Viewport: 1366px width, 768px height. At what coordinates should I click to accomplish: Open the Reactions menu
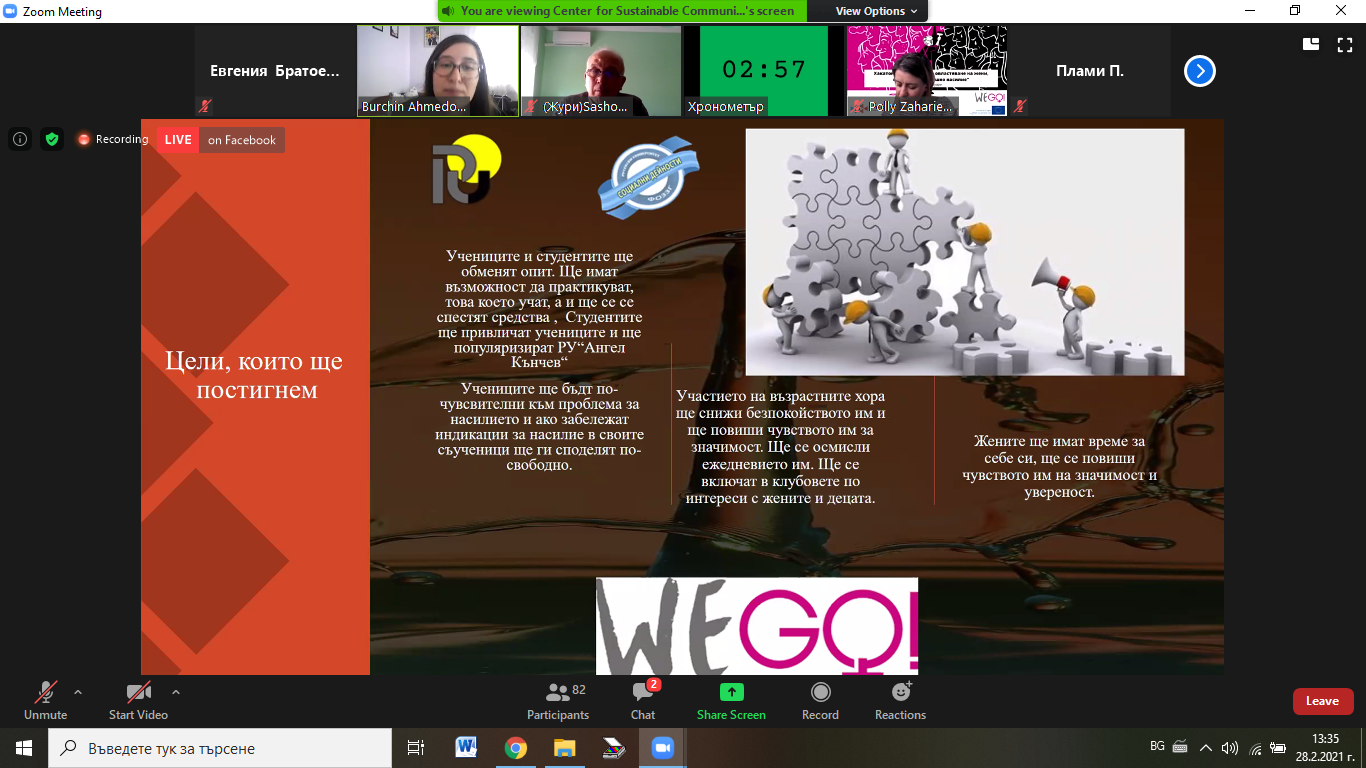point(900,700)
